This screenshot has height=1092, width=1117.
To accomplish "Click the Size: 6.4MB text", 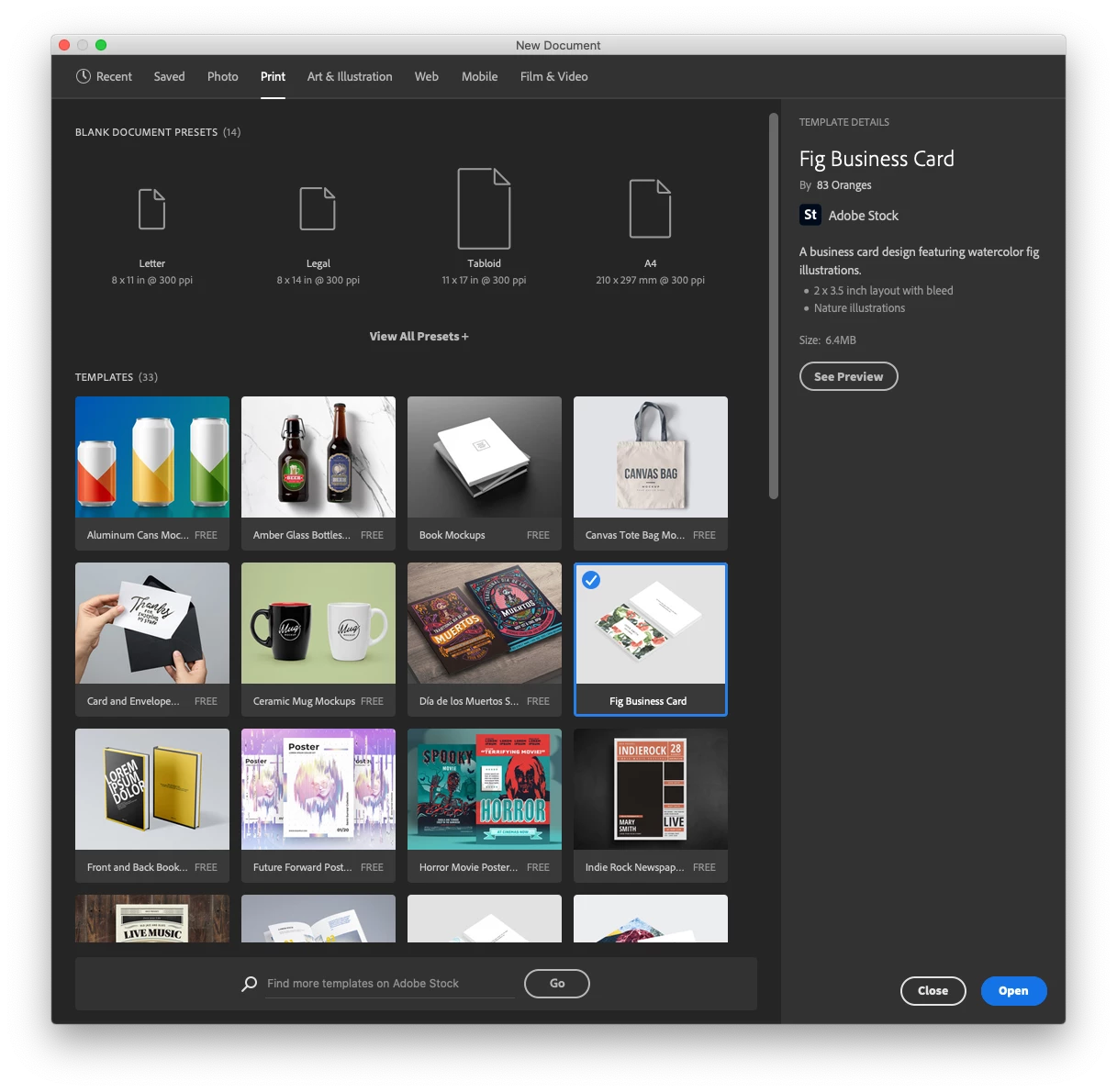I will (x=828, y=340).
